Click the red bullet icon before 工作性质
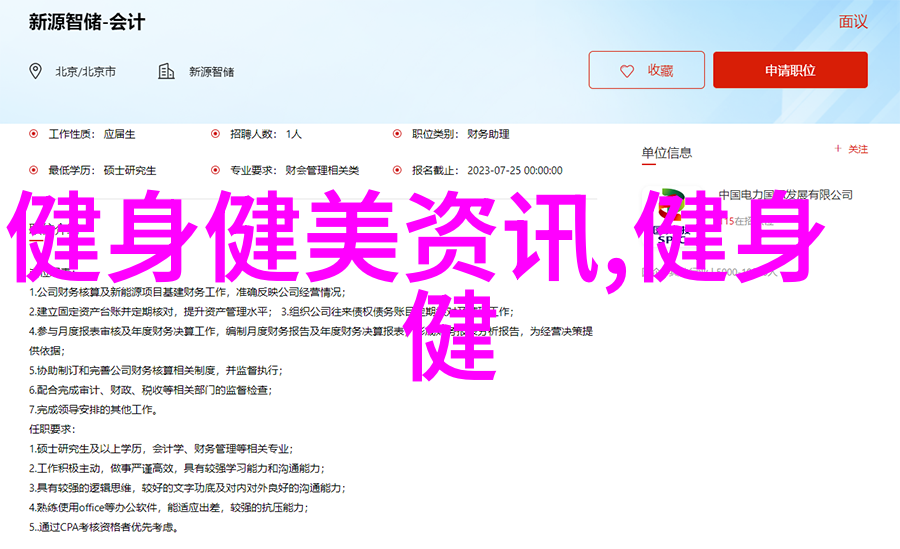This screenshot has width=900, height=549. click(x=34, y=133)
